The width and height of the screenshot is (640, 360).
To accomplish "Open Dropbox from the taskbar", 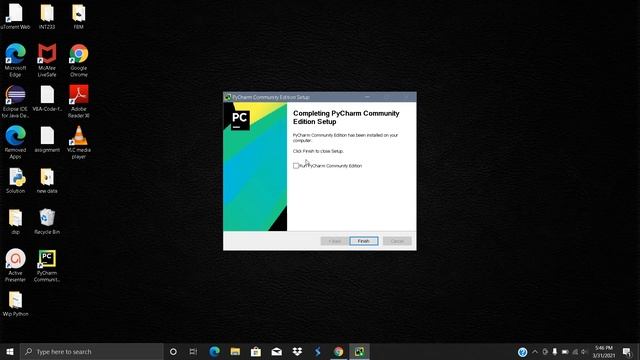I will pyautogui.click(x=297, y=351).
